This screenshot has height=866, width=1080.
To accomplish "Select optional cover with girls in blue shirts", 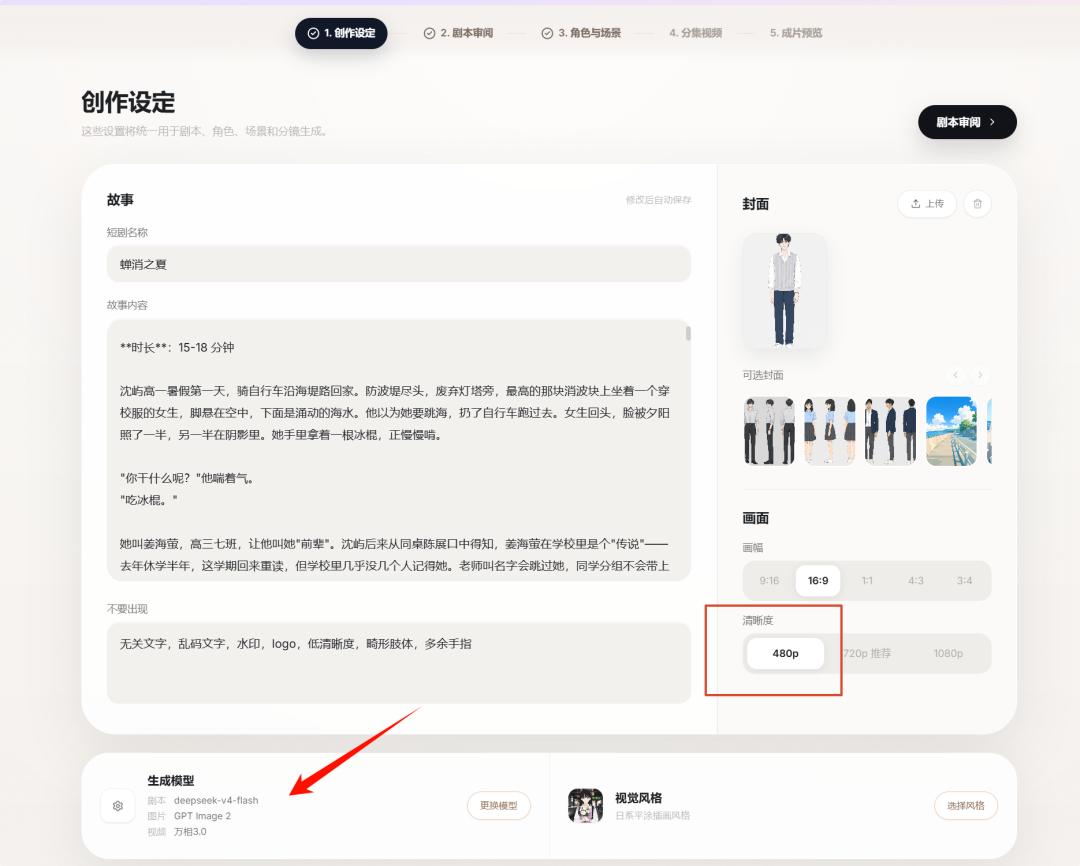I will point(830,431).
